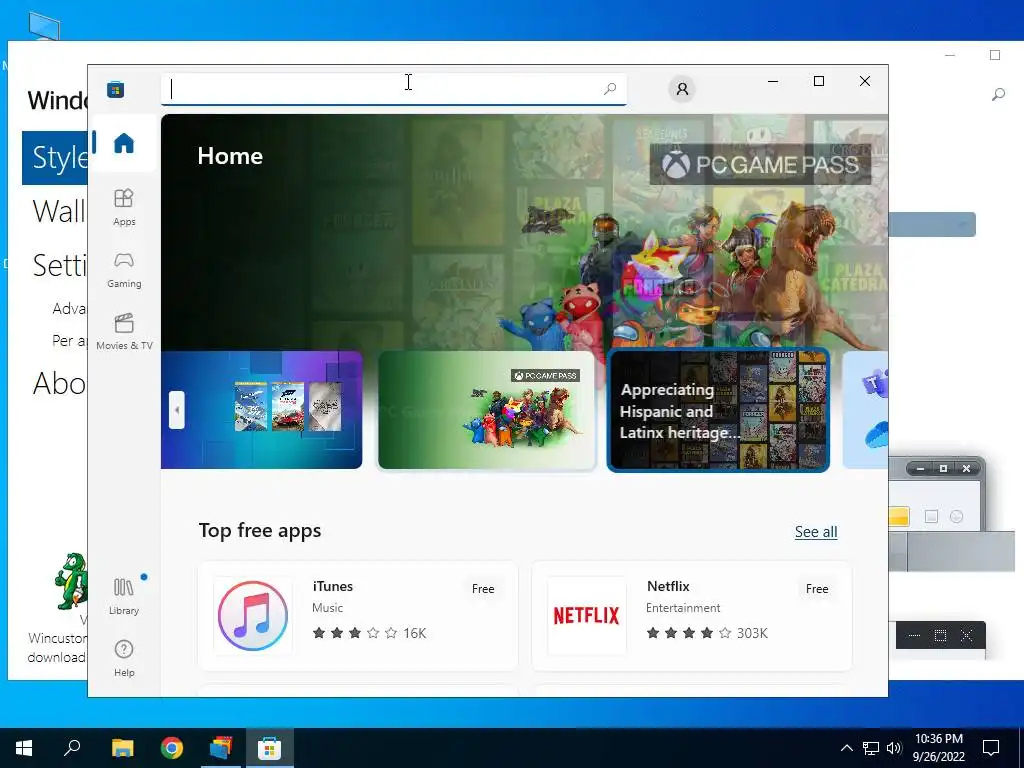Open the user account profile icon
1024x768 pixels.
[x=682, y=89]
